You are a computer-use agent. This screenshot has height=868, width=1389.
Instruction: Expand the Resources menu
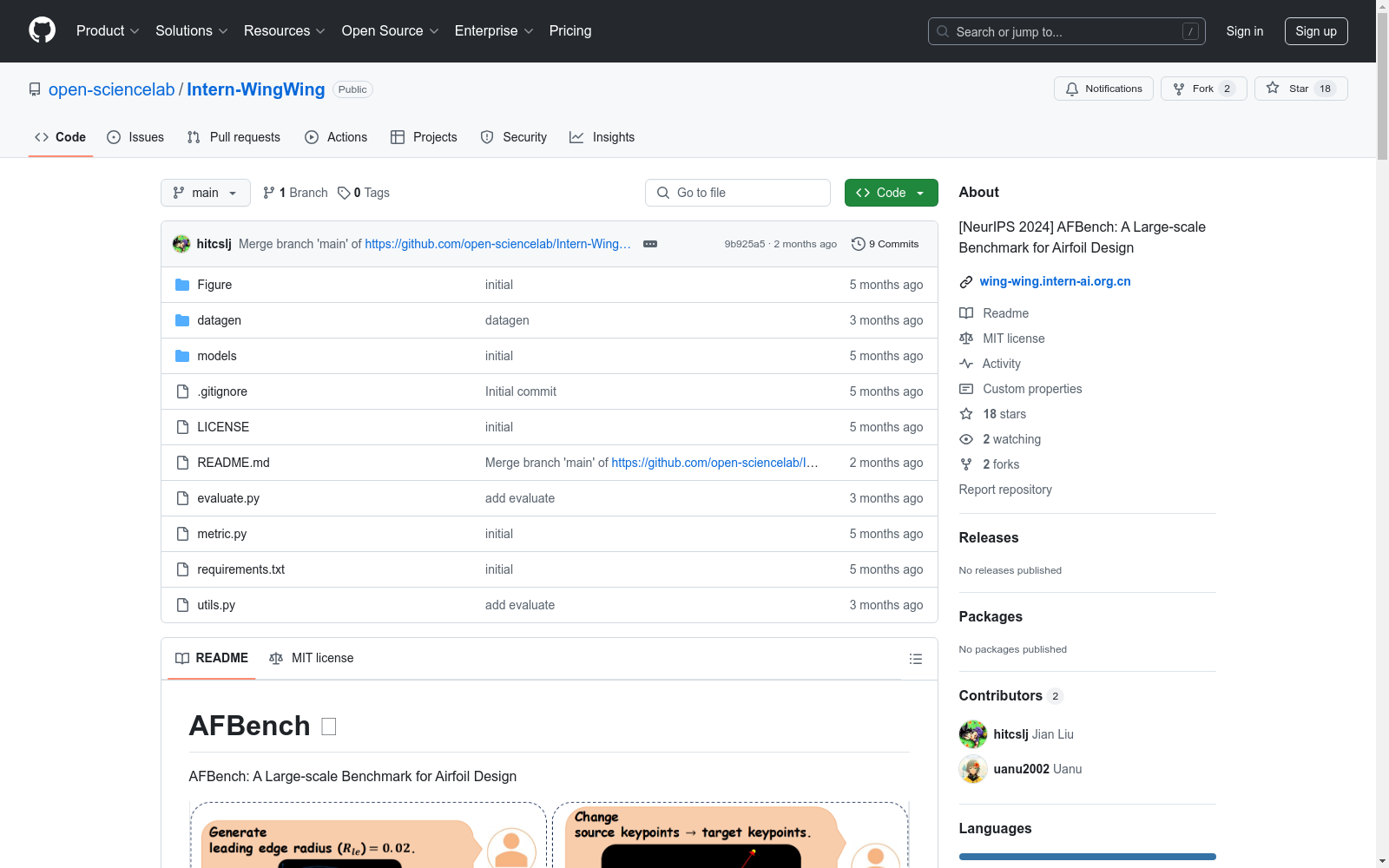284,30
